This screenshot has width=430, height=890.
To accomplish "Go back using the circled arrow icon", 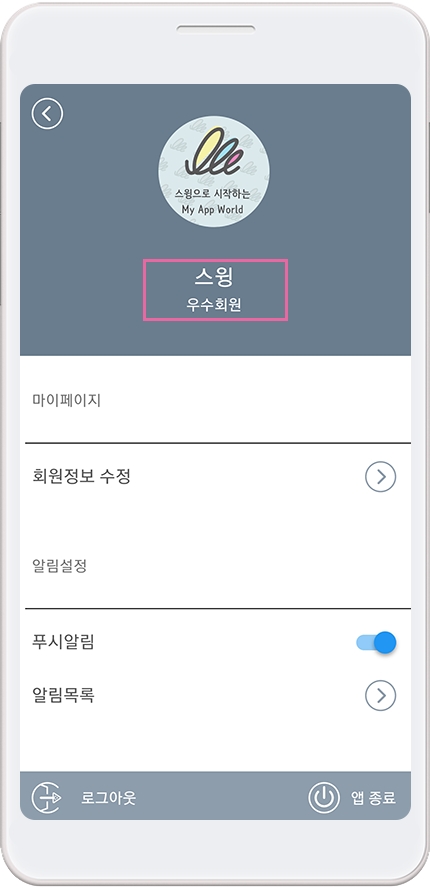I will 47,114.
